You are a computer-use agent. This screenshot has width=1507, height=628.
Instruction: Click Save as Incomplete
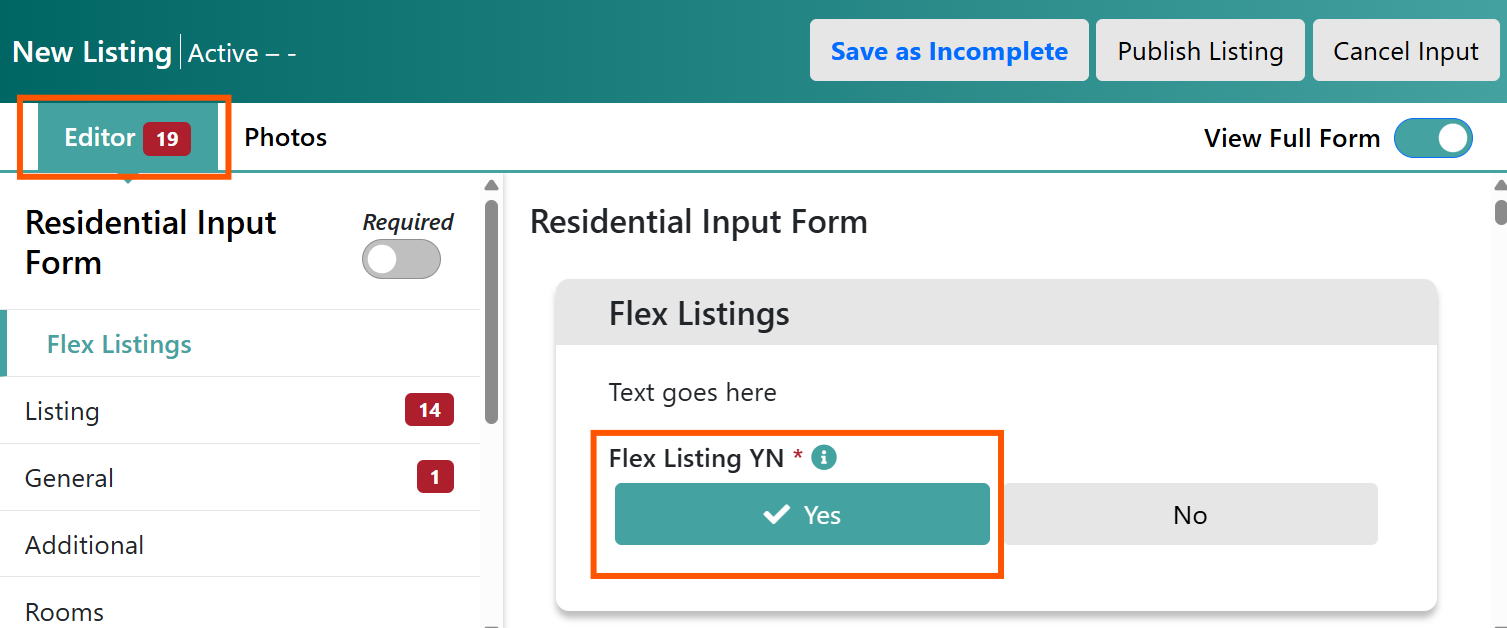(949, 51)
